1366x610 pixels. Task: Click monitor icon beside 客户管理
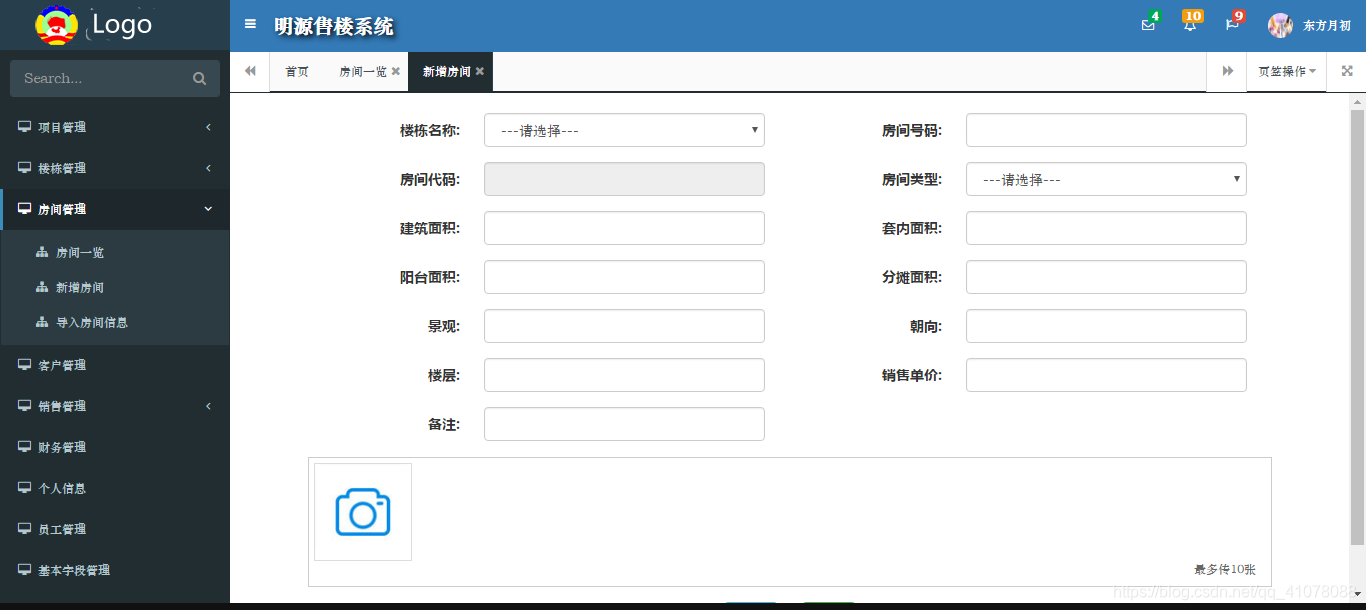pyautogui.click(x=24, y=365)
